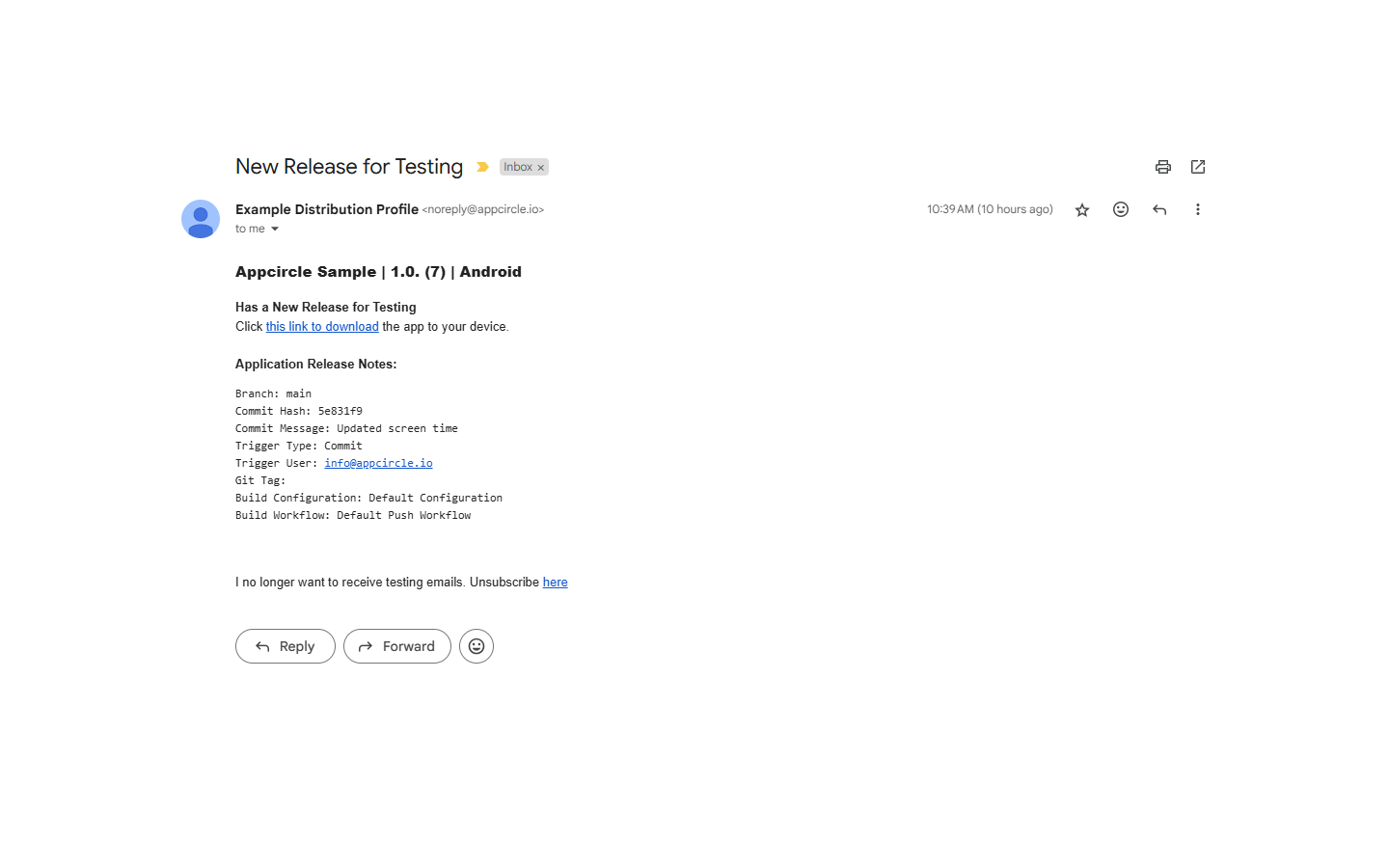The height and width of the screenshot is (868, 1389).
Task: Add emoji reaction from the header row
Action: pyautogui.click(x=1120, y=209)
